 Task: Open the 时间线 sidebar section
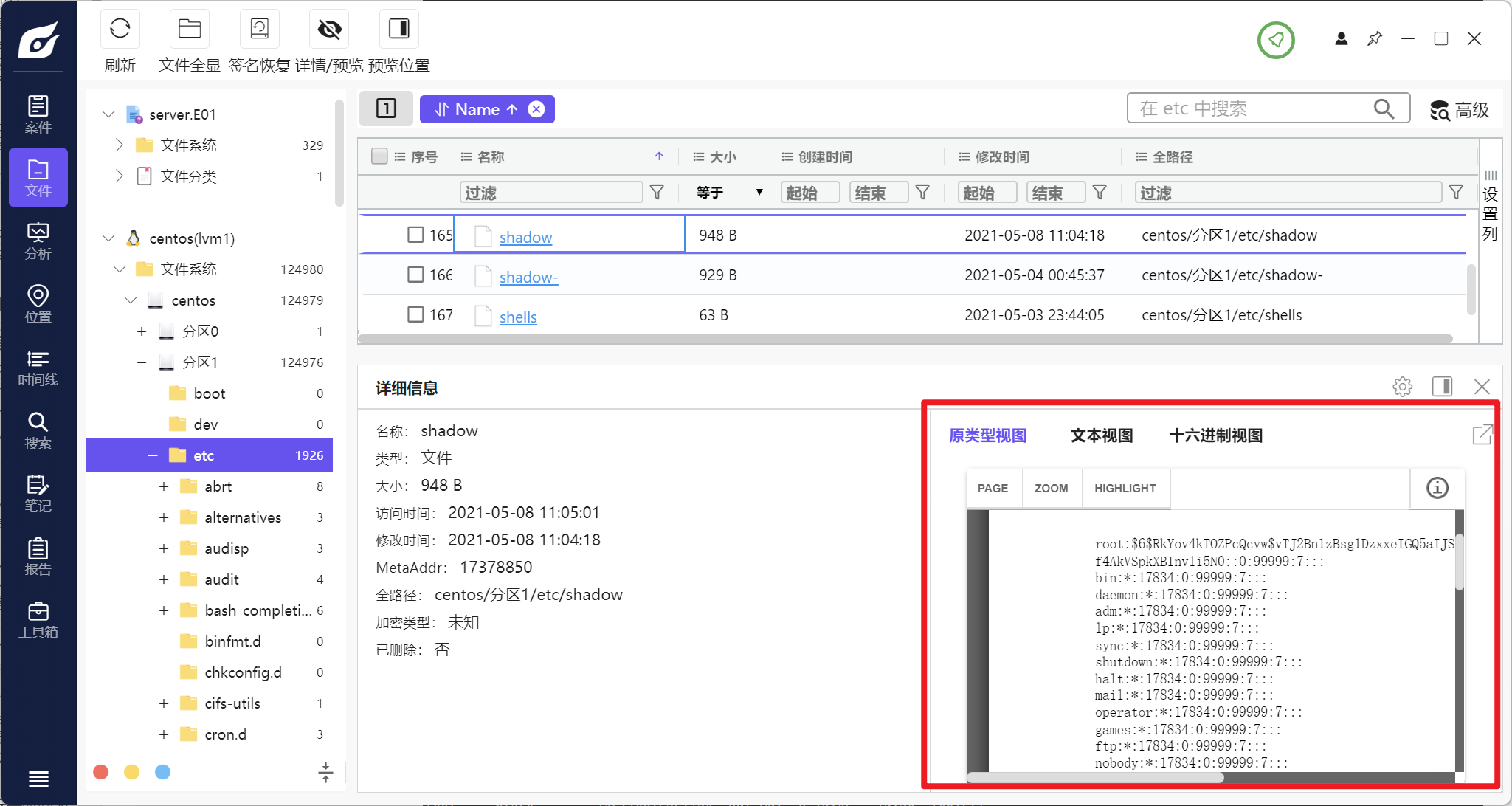point(38,368)
